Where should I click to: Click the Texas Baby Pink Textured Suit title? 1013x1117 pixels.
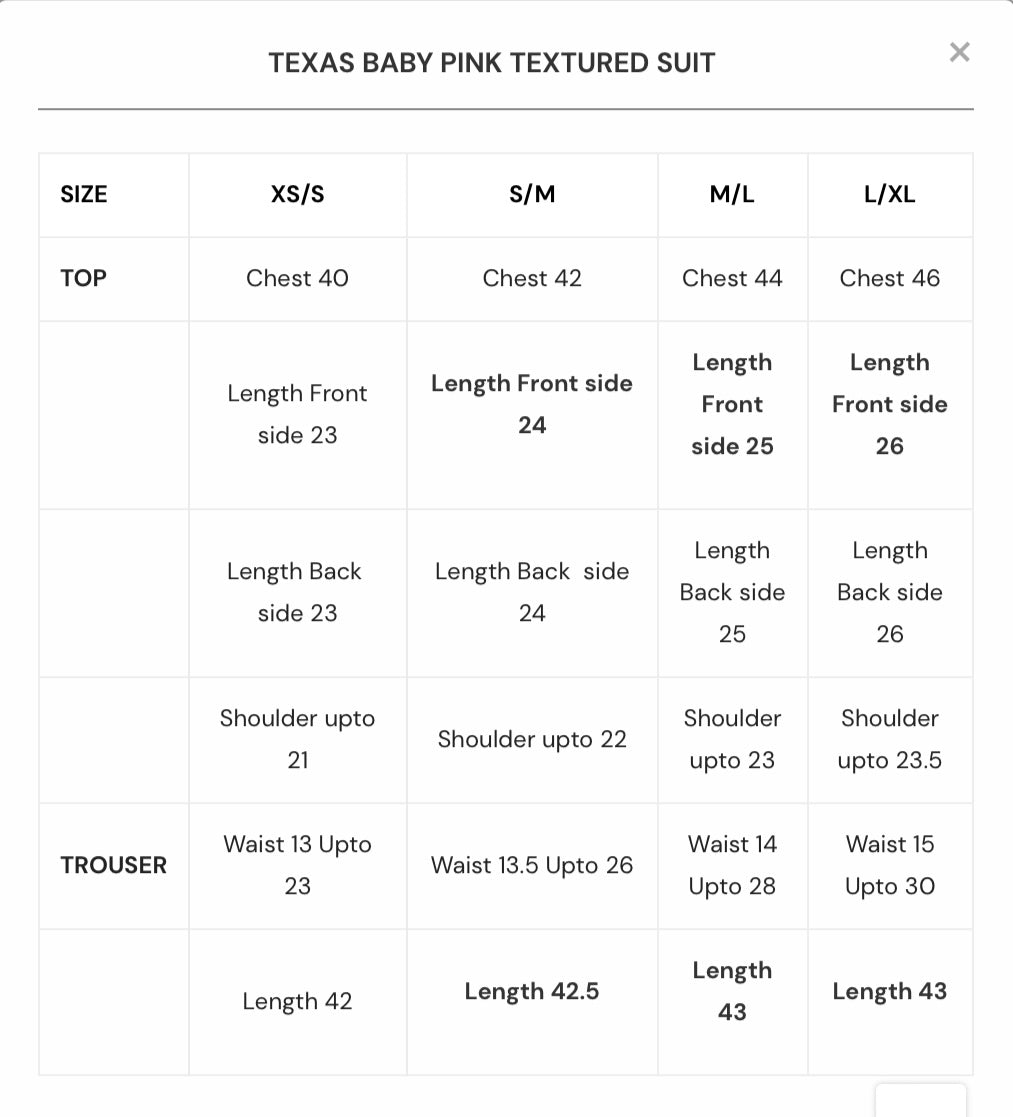491,63
